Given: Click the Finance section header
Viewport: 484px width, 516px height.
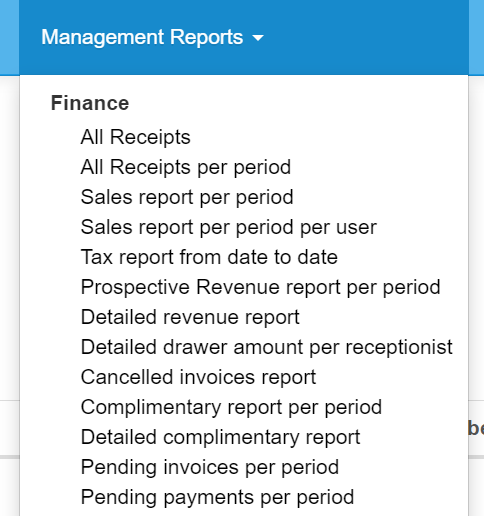Looking at the screenshot, I should (90, 103).
